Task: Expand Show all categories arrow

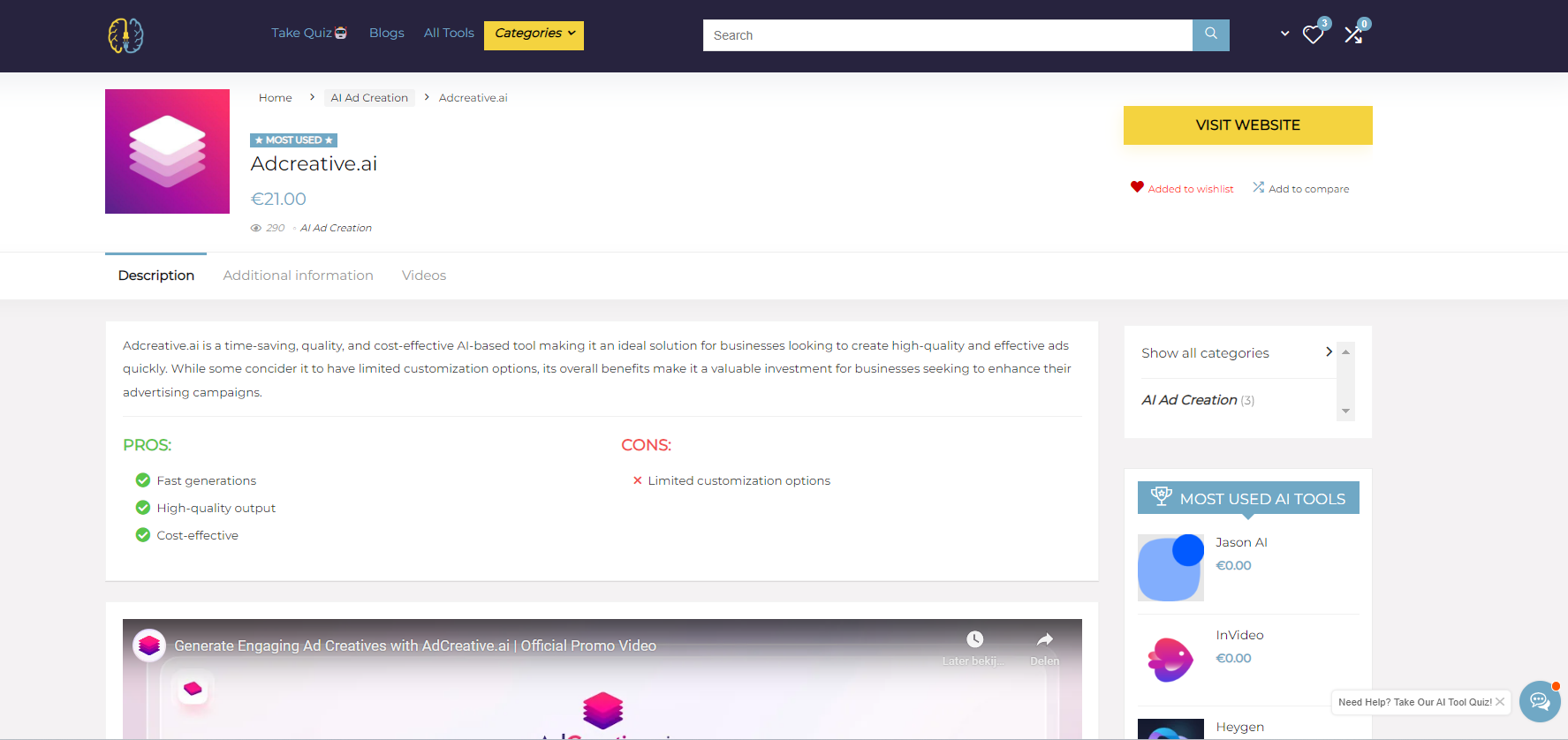Action: coord(1329,351)
